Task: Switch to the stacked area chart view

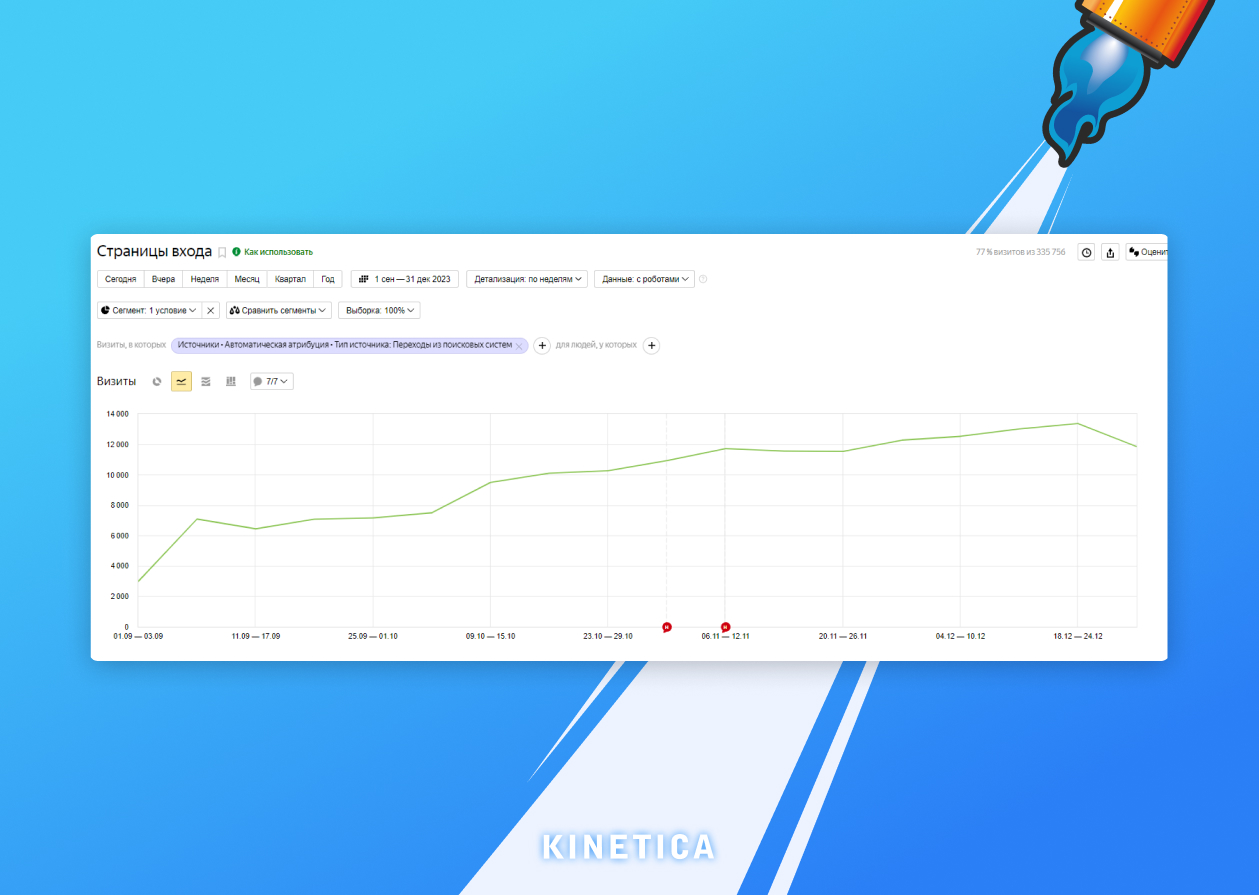Action: click(205, 381)
